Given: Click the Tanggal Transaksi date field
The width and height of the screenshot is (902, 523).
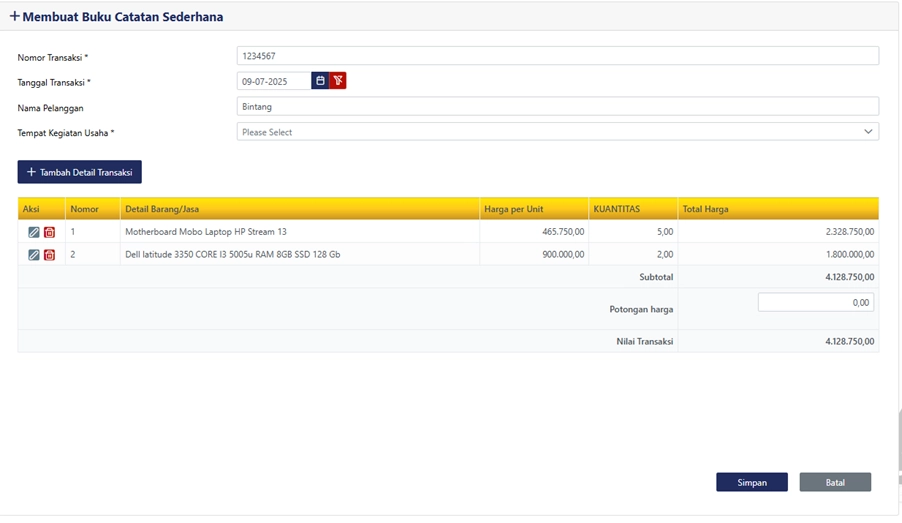Looking at the screenshot, I should tap(273, 81).
